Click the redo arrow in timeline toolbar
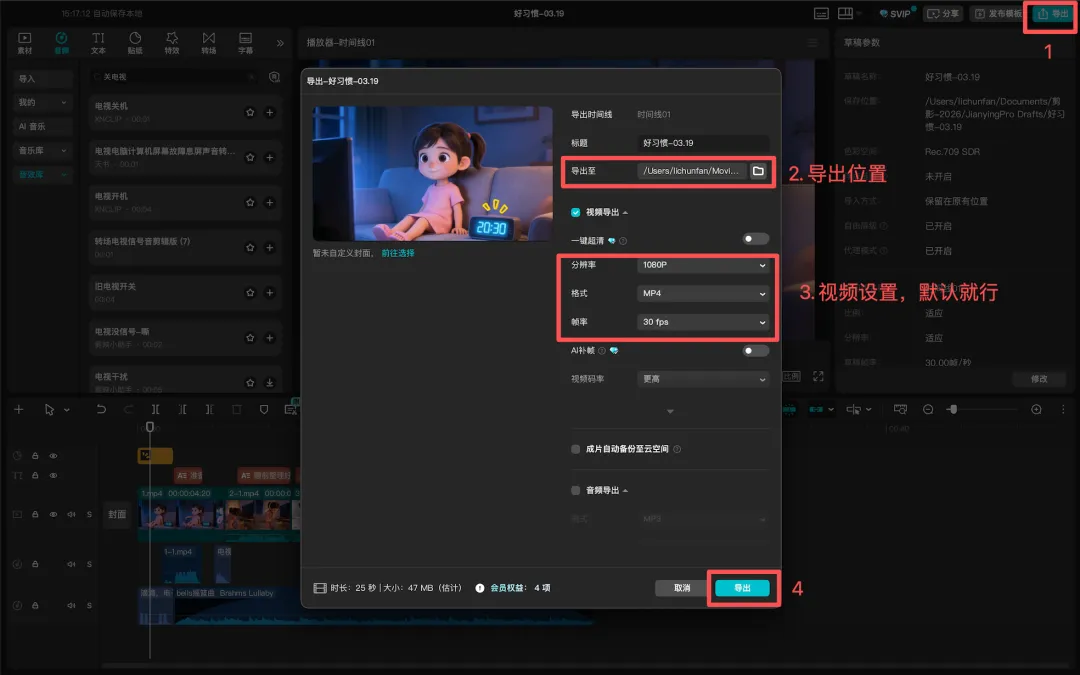Image resolution: width=1080 pixels, height=675 pixels. click(128, 409)
